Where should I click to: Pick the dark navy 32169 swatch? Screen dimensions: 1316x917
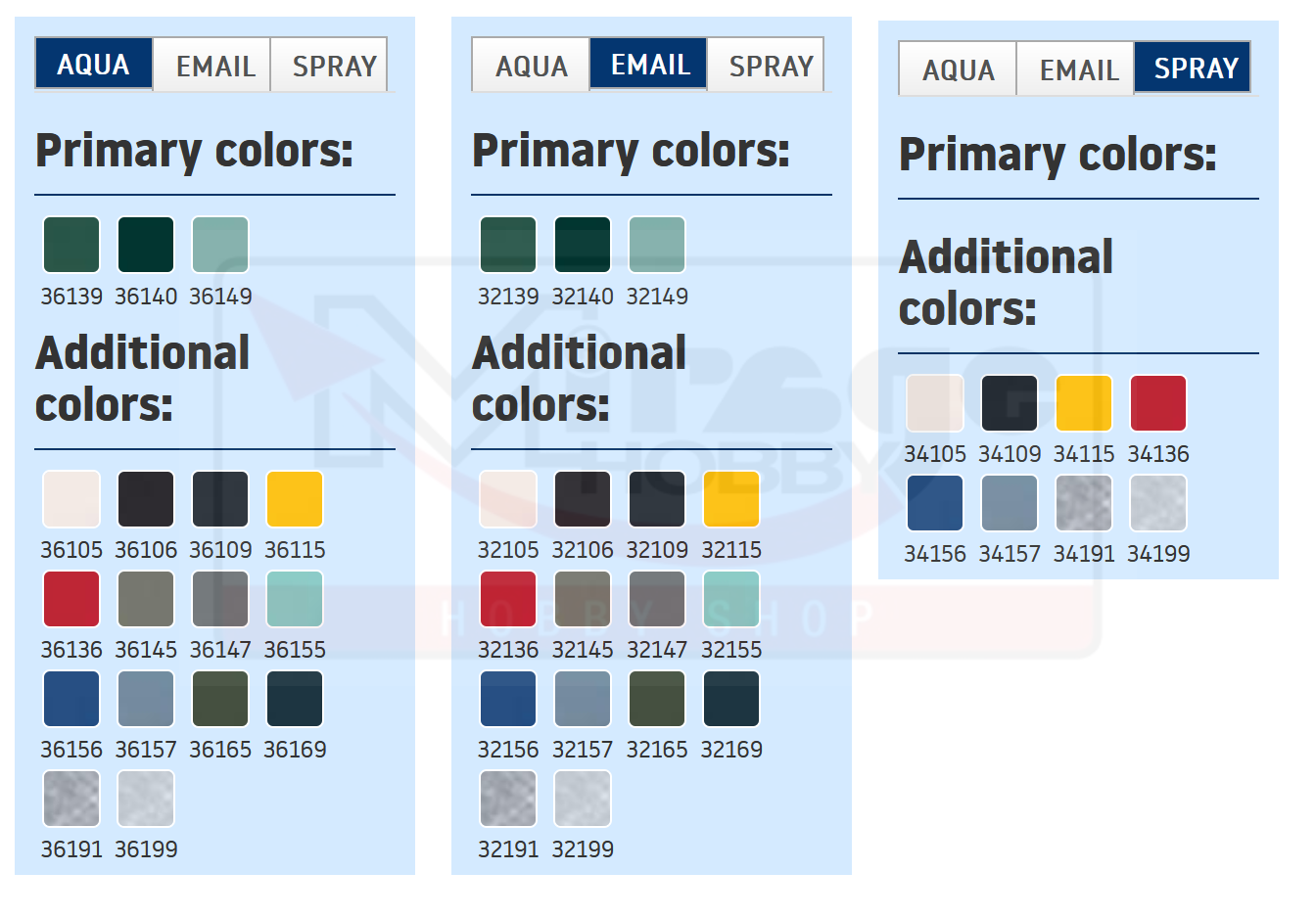coord(731,699)
